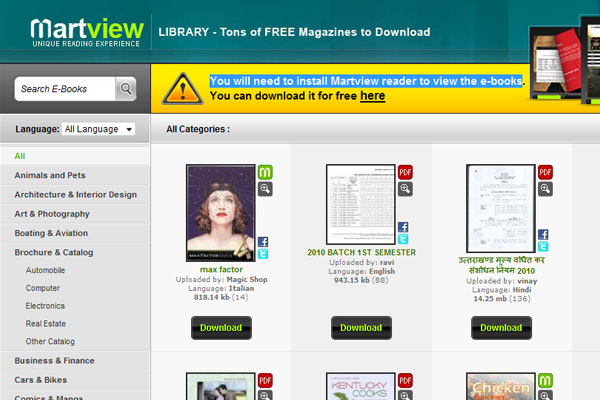Open the Hindi title uploaded by vinay
Screen dimensions: 600x400
click(502, 265)
